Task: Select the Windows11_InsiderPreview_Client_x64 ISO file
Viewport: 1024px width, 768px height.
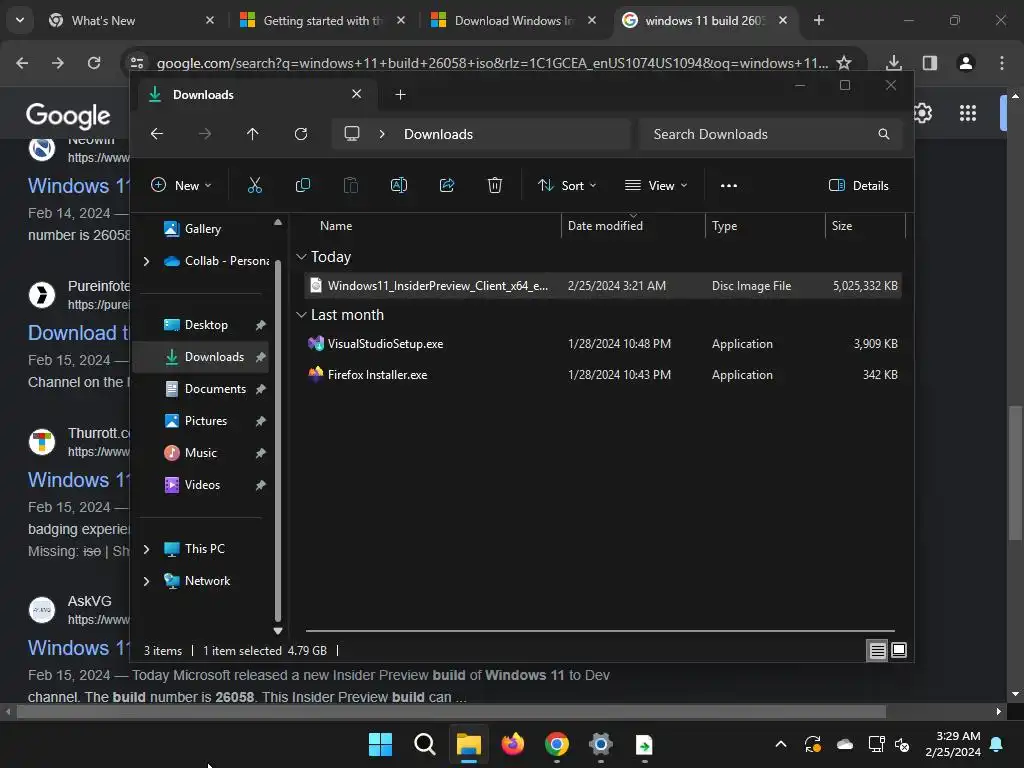Action: point(603,286)
